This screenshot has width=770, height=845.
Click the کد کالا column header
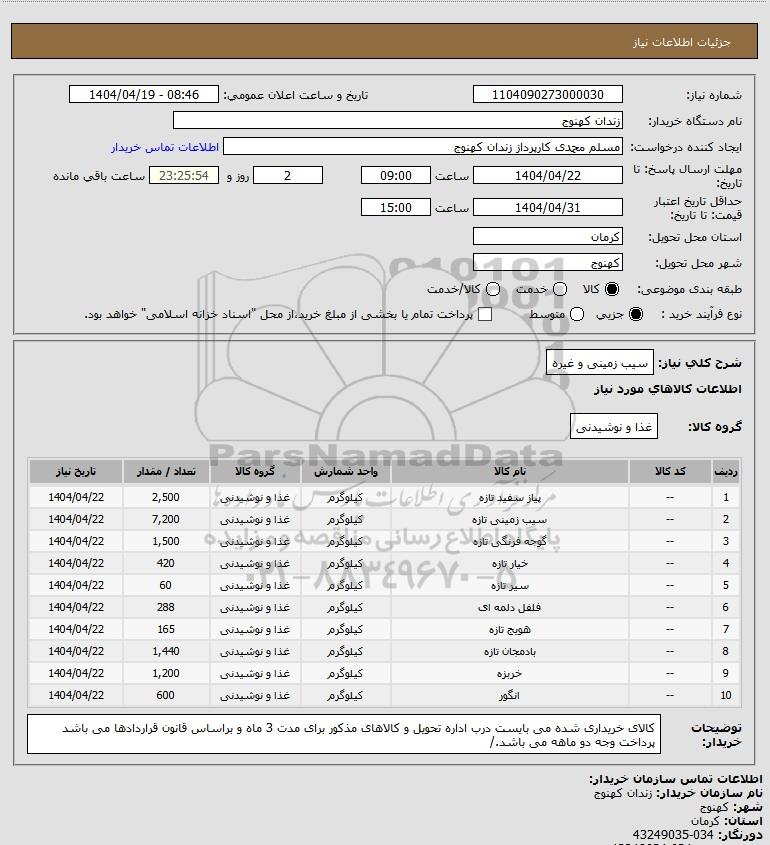670,472
